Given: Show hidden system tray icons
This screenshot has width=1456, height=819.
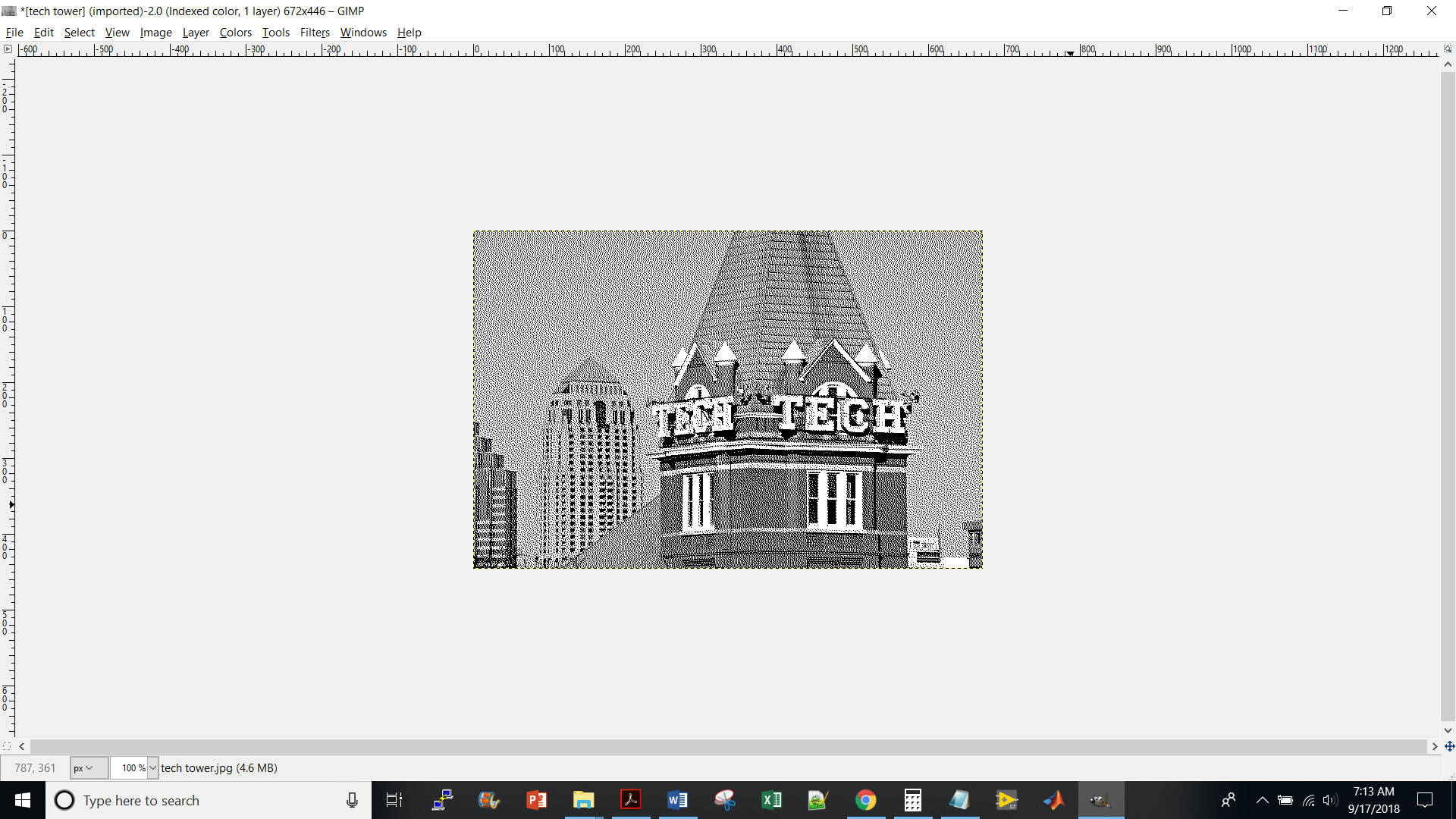Looking at the screenshot, I should (1262, 800).
